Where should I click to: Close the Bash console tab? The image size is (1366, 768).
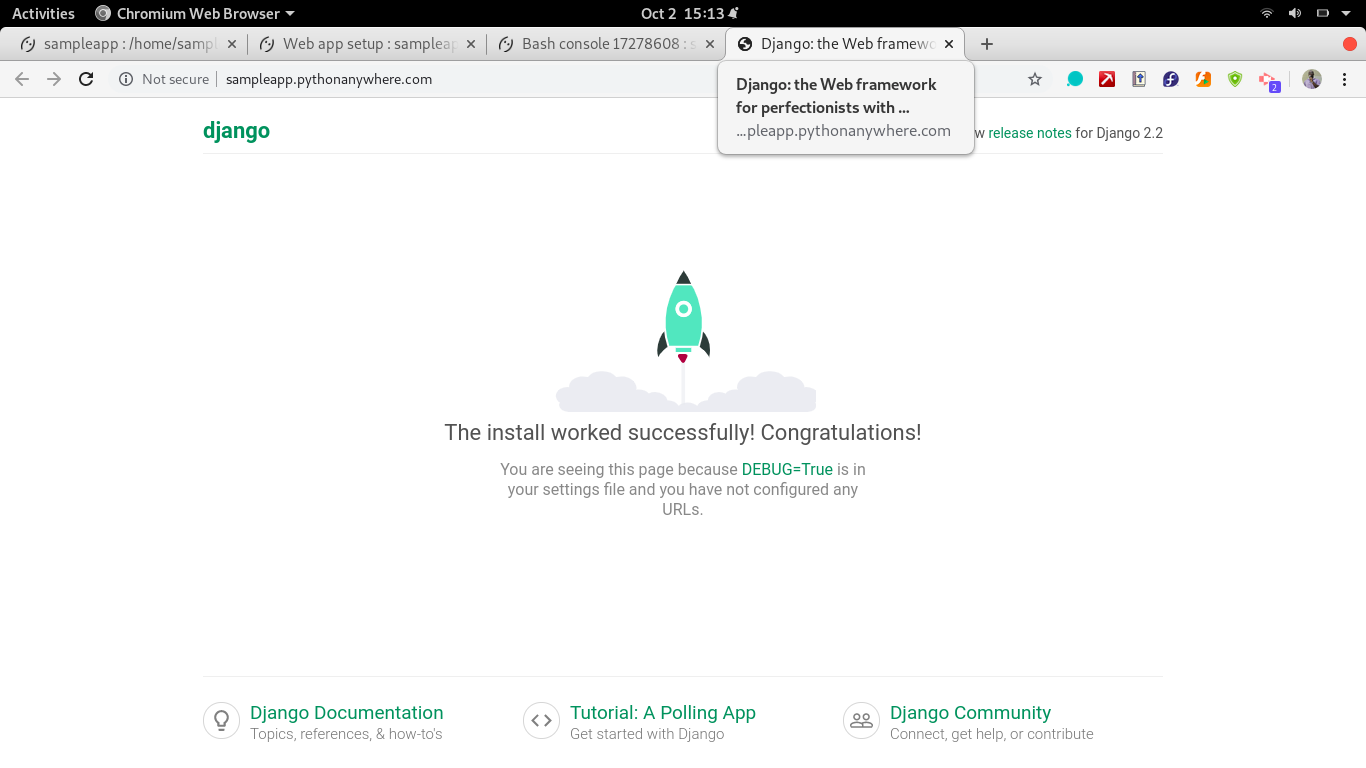pyautogui.click(x=710, y=44)
